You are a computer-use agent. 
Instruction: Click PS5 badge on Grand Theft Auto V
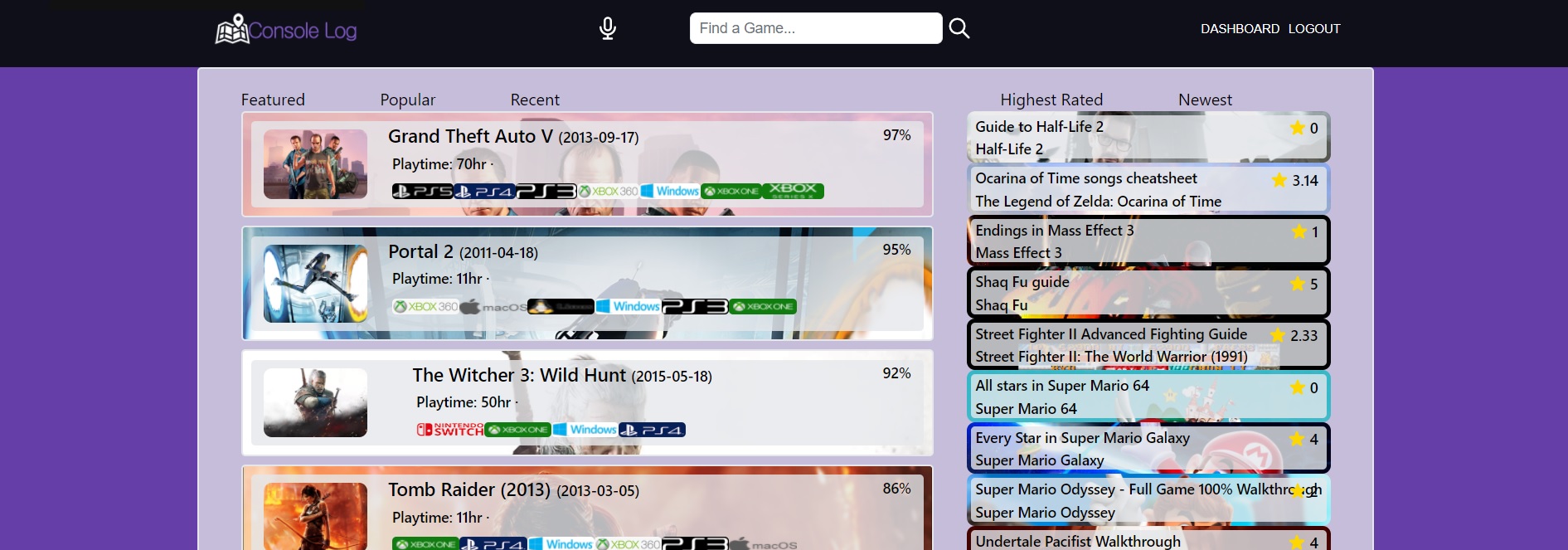(422, 192)
